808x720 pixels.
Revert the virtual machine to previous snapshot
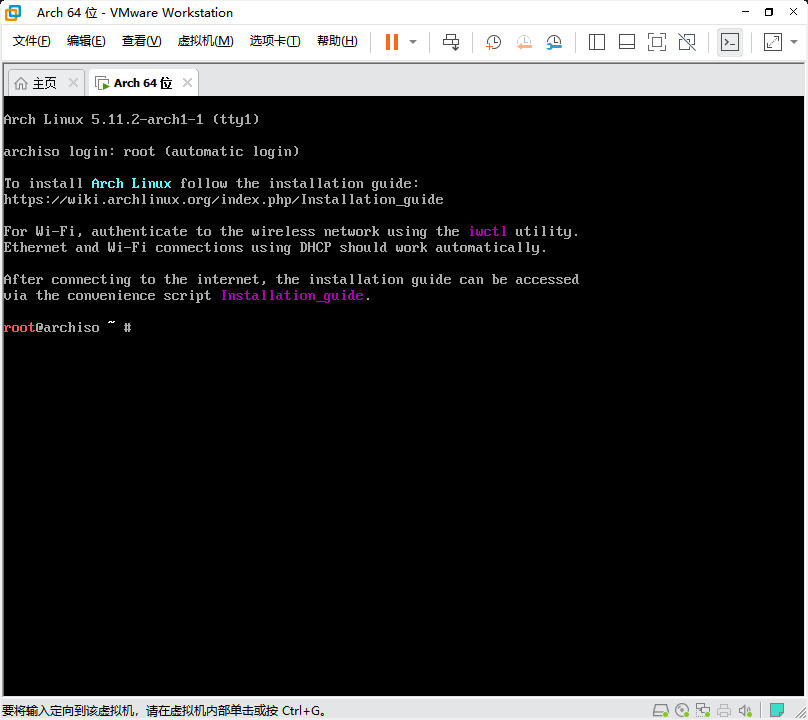(x=524, y=42)
